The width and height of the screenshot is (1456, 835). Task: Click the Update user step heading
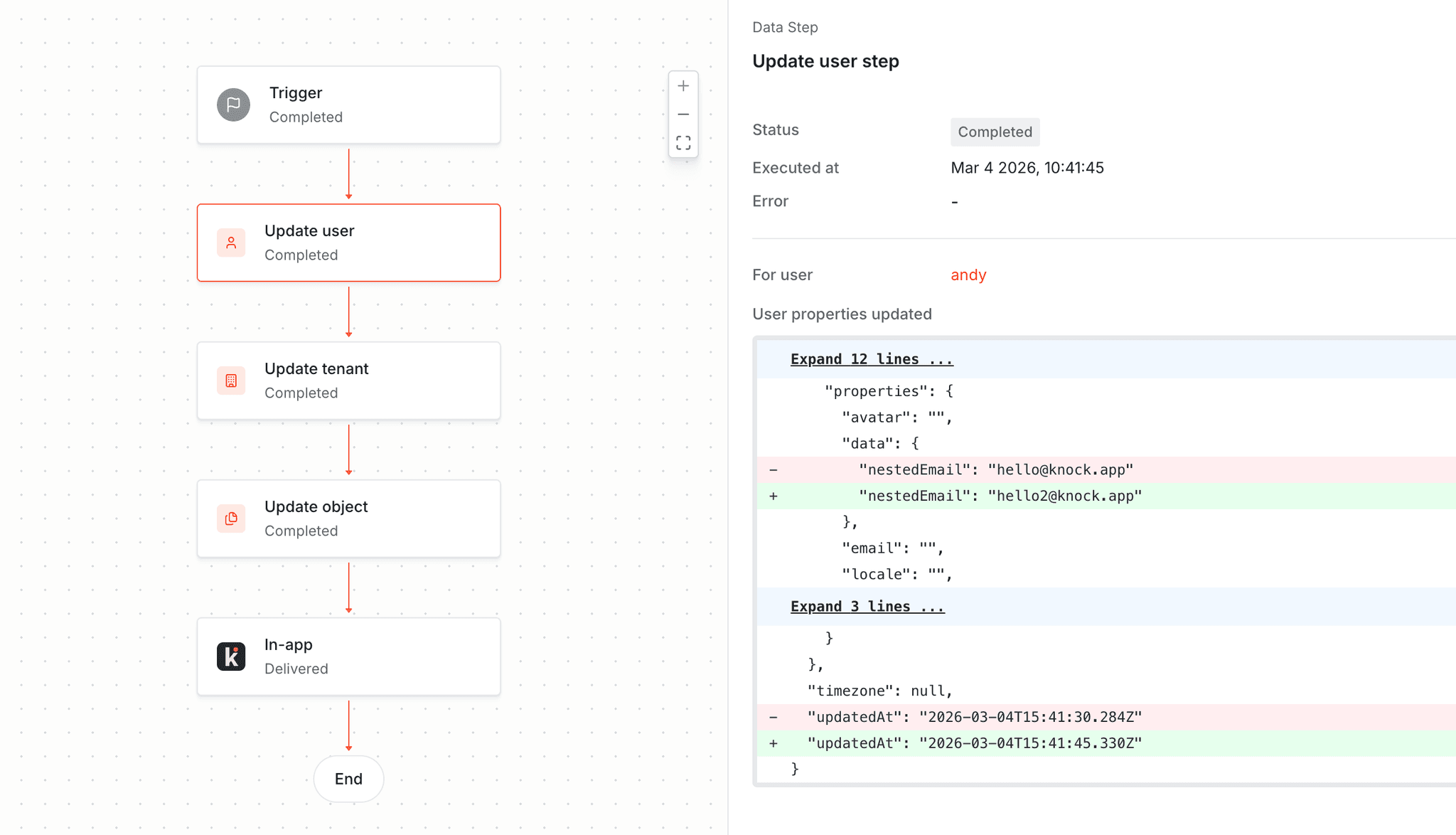click(x=825, y=61)
